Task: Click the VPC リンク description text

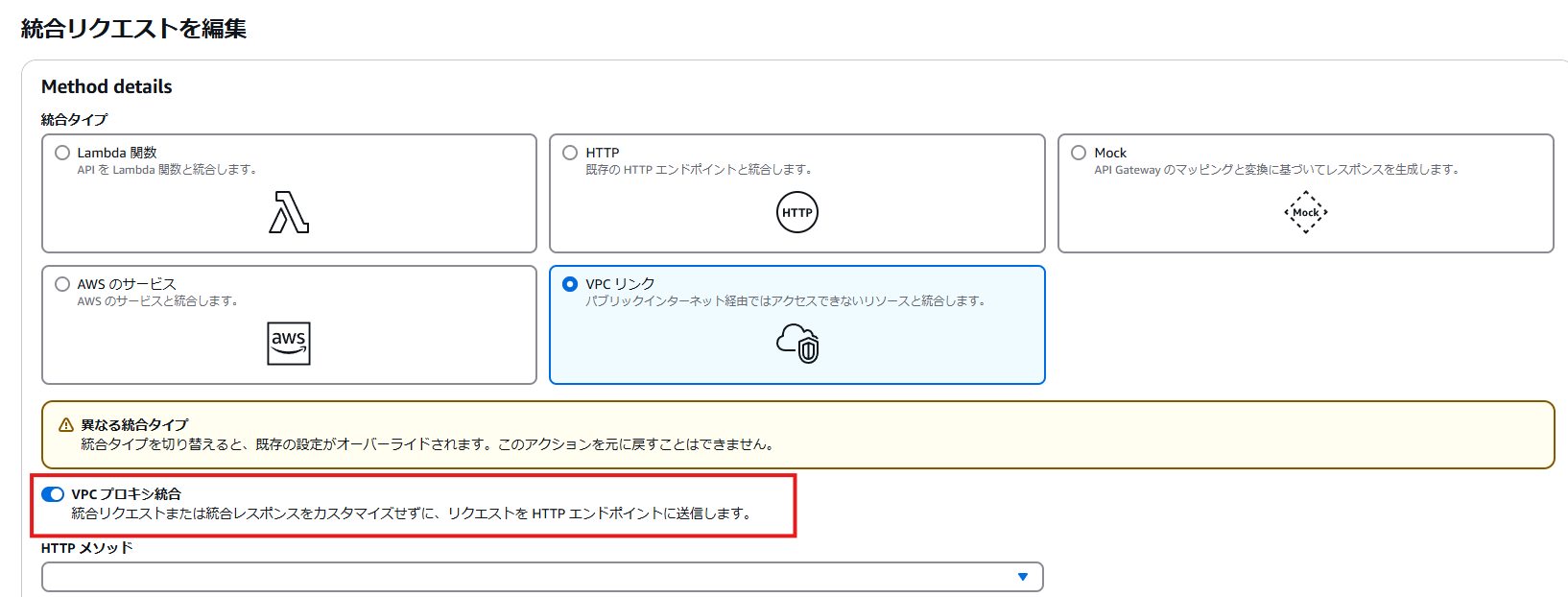Action: point(787,301)
